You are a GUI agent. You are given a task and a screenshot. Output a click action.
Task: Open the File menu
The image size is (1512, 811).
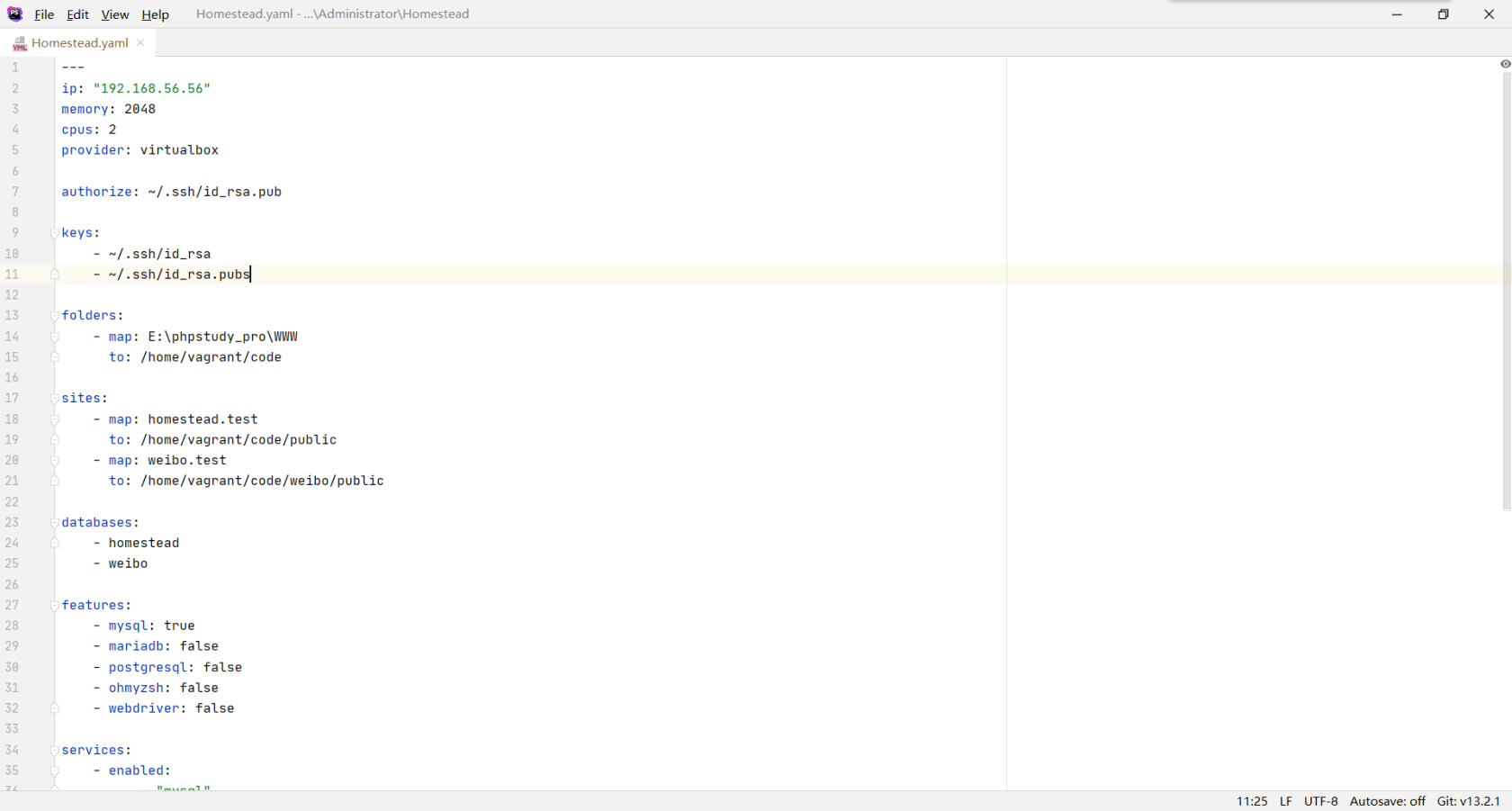(x=44, y=14)
